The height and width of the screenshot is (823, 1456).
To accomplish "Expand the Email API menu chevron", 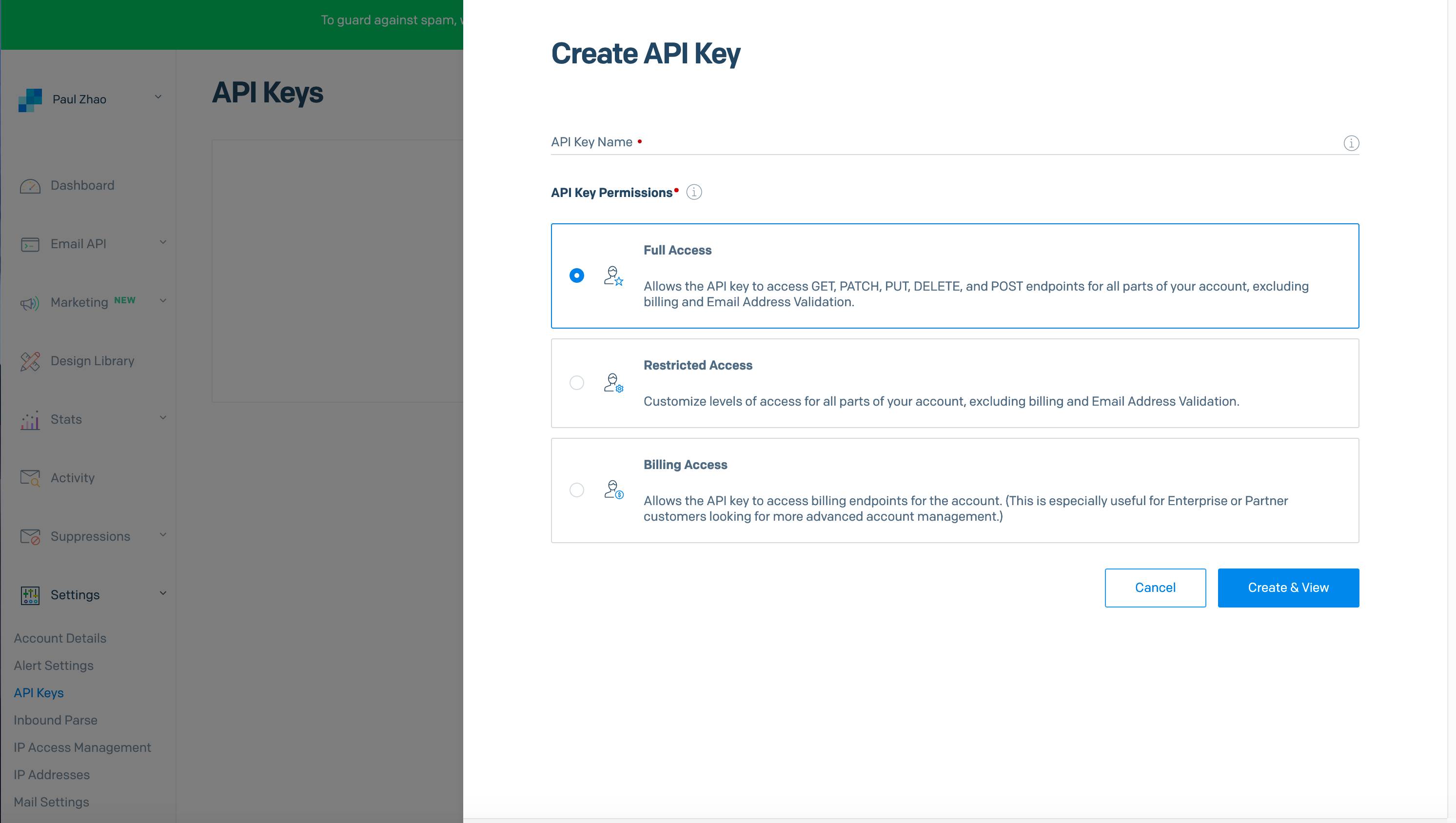I will coord(163,242).
